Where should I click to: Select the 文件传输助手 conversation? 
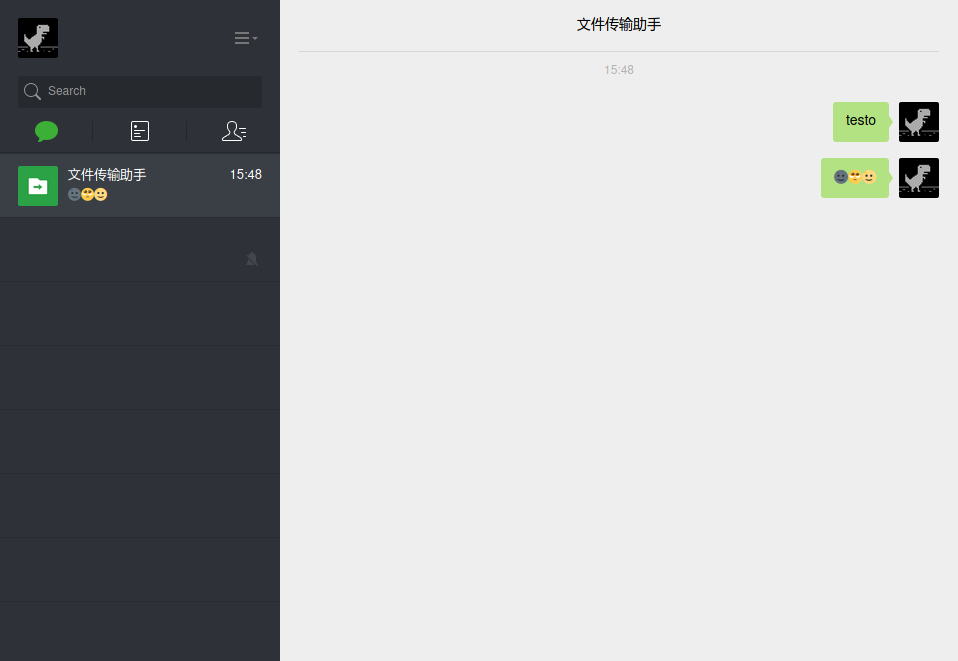pyautogui.click(x=140, y=185)
